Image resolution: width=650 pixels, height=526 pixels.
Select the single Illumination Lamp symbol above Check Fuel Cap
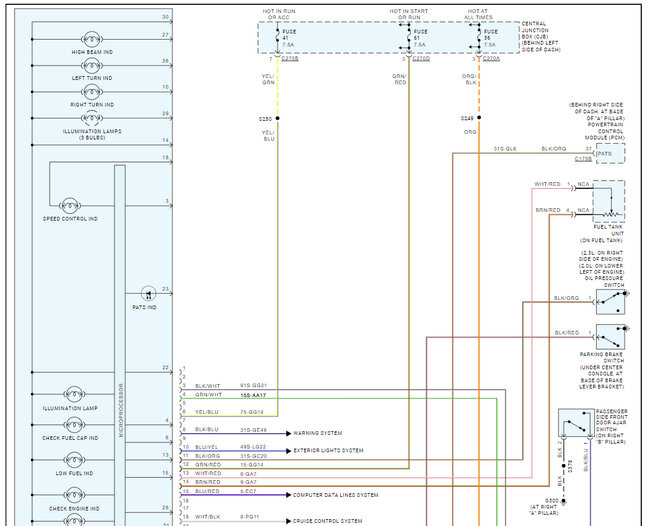(x=74, y=394)
